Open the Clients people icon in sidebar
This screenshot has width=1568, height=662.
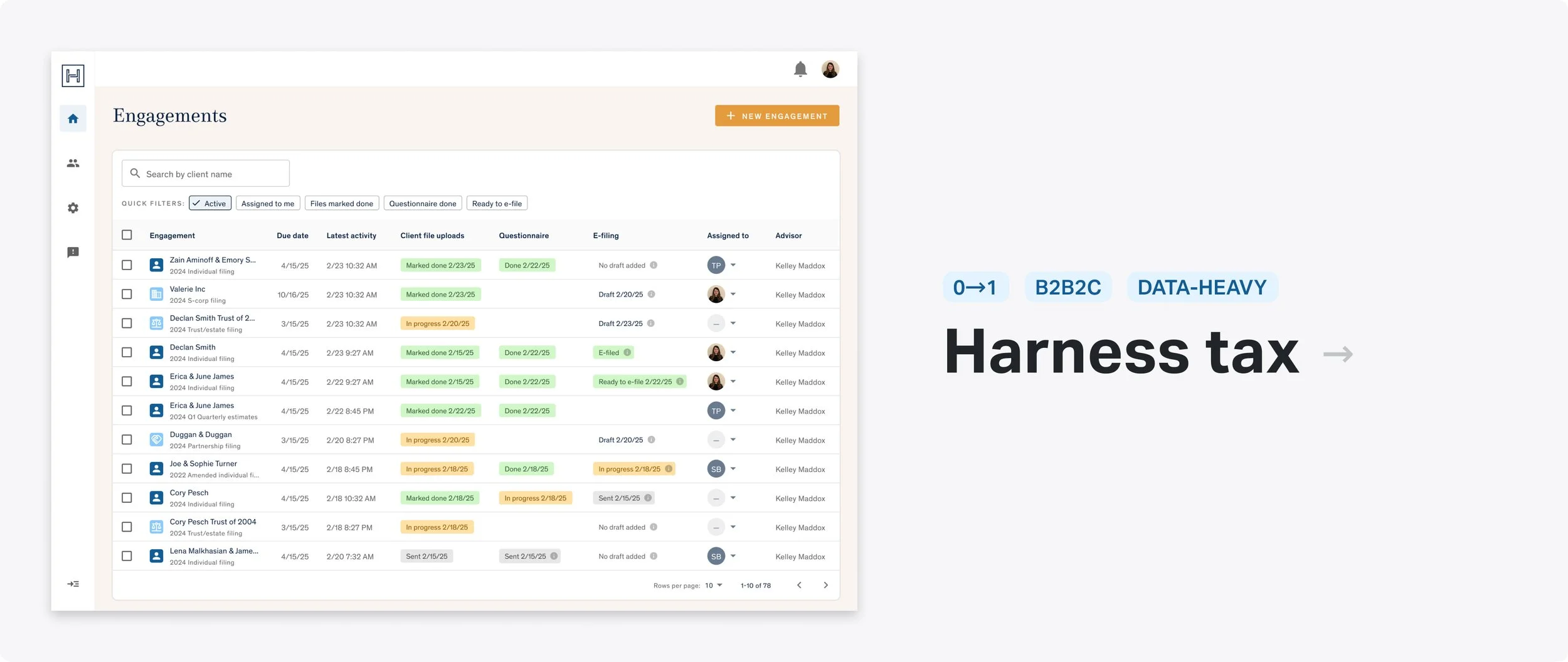tap(73, 163)
